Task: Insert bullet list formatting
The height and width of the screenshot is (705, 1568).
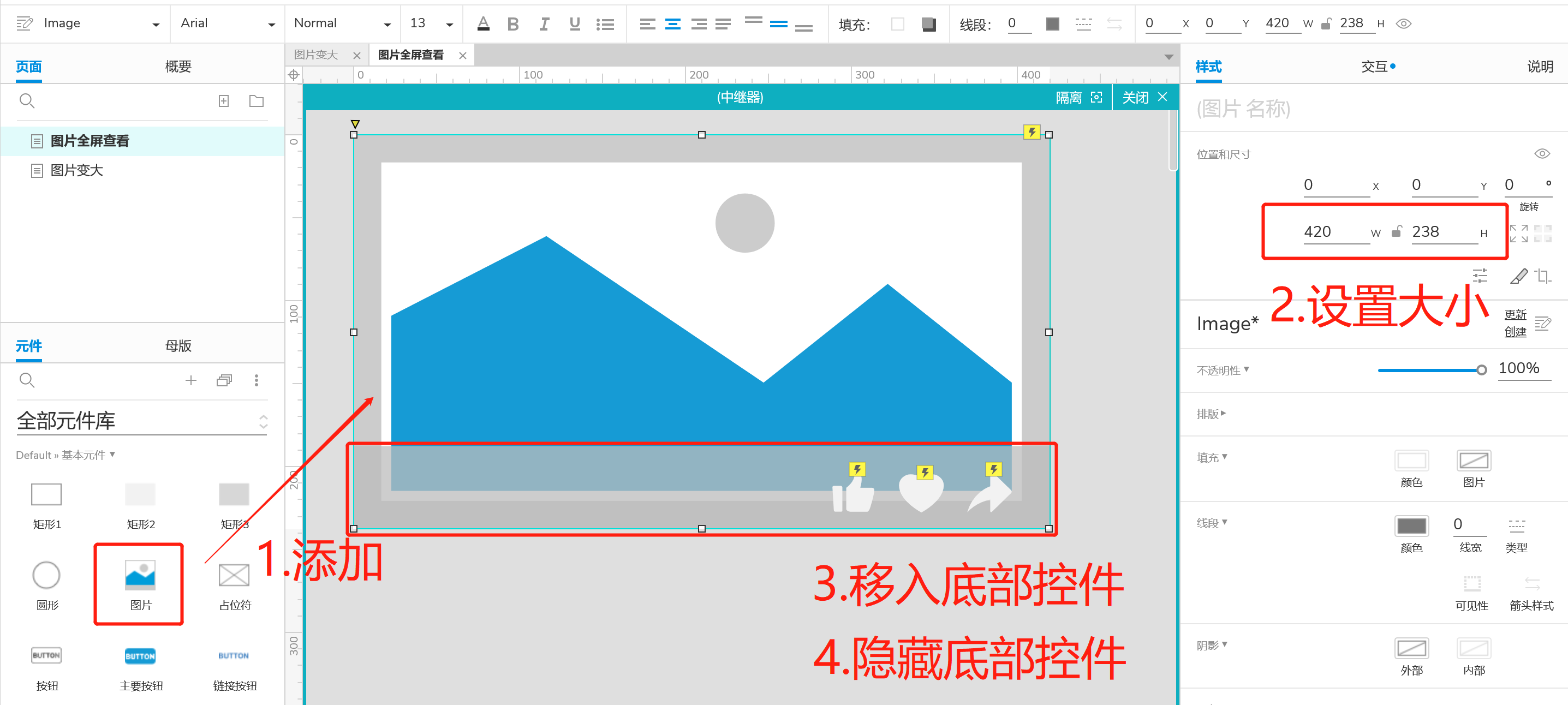Action: tap(605, 24)
